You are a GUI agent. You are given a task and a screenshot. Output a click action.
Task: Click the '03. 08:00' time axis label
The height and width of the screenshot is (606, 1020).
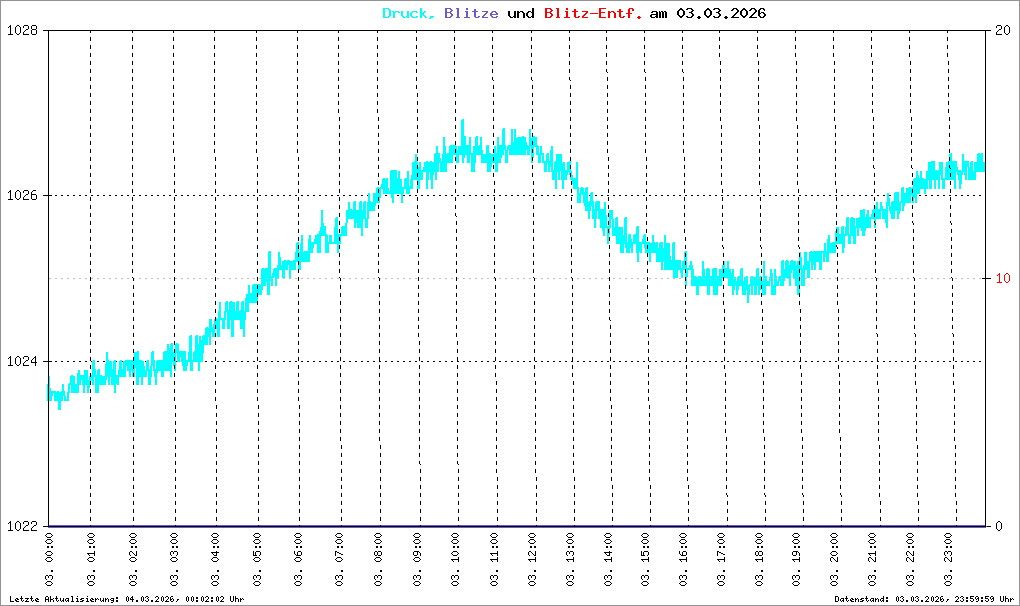tap(378, 560)
